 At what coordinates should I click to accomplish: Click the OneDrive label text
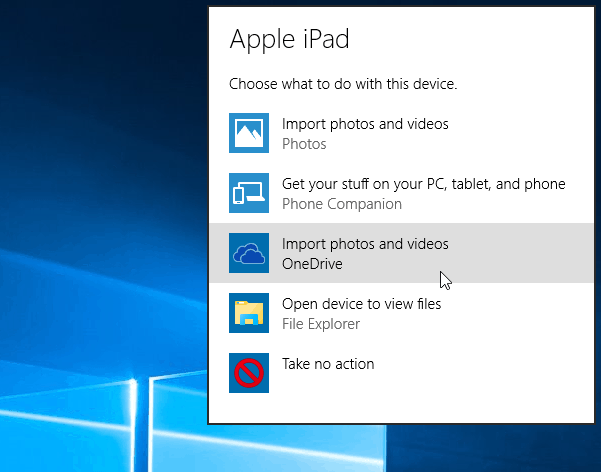pyautogui.click(x=312, y=264)
